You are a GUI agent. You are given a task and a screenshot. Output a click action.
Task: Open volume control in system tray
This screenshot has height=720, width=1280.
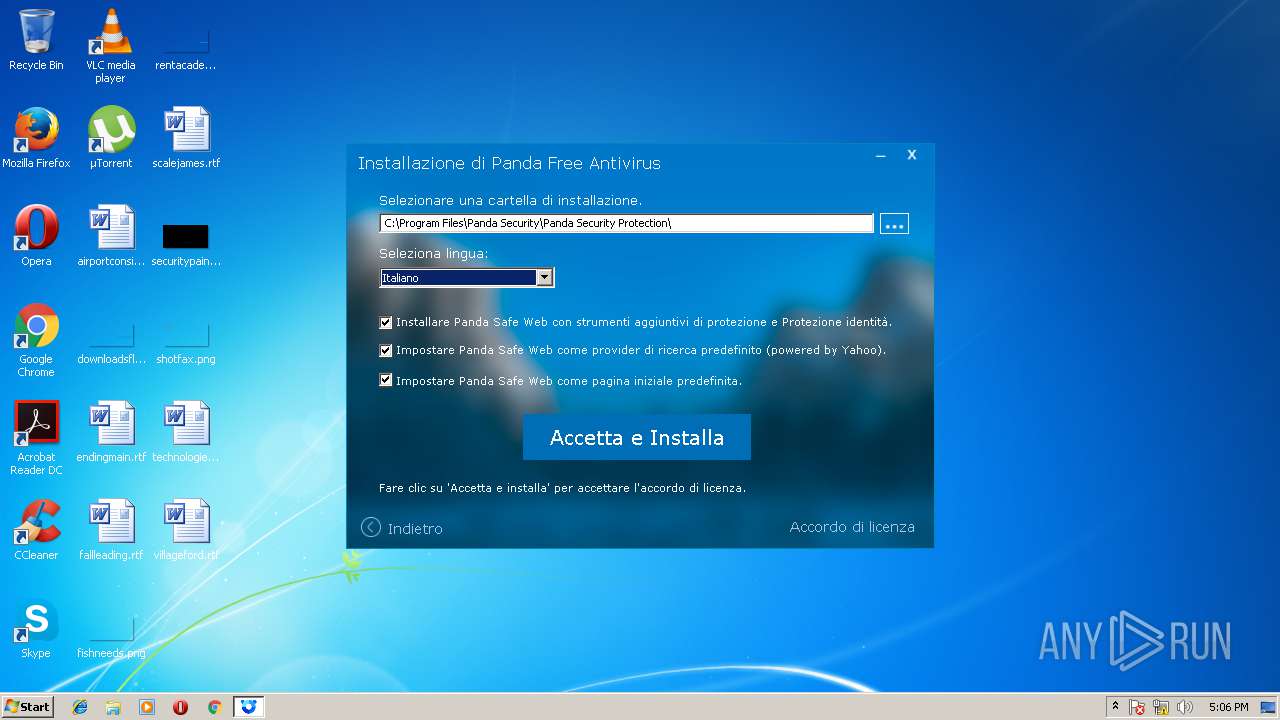[x=1185, y=707]
